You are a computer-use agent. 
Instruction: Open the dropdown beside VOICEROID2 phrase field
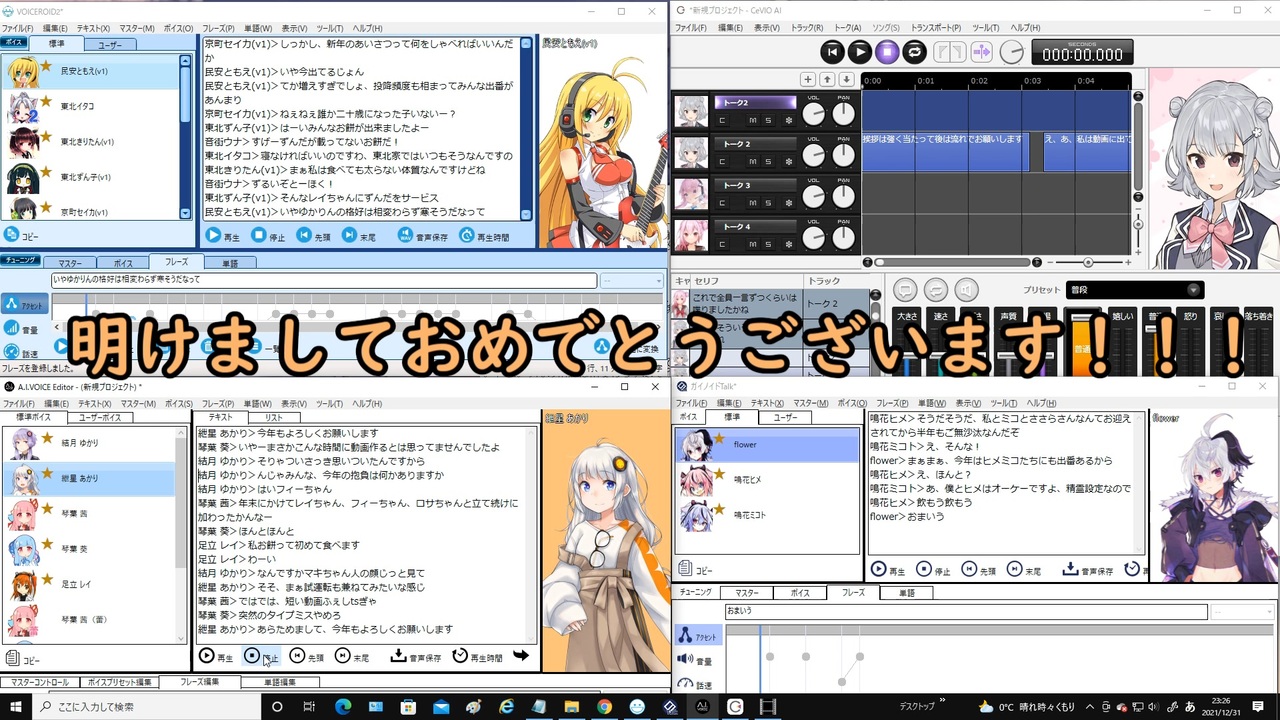click(632, 281)
